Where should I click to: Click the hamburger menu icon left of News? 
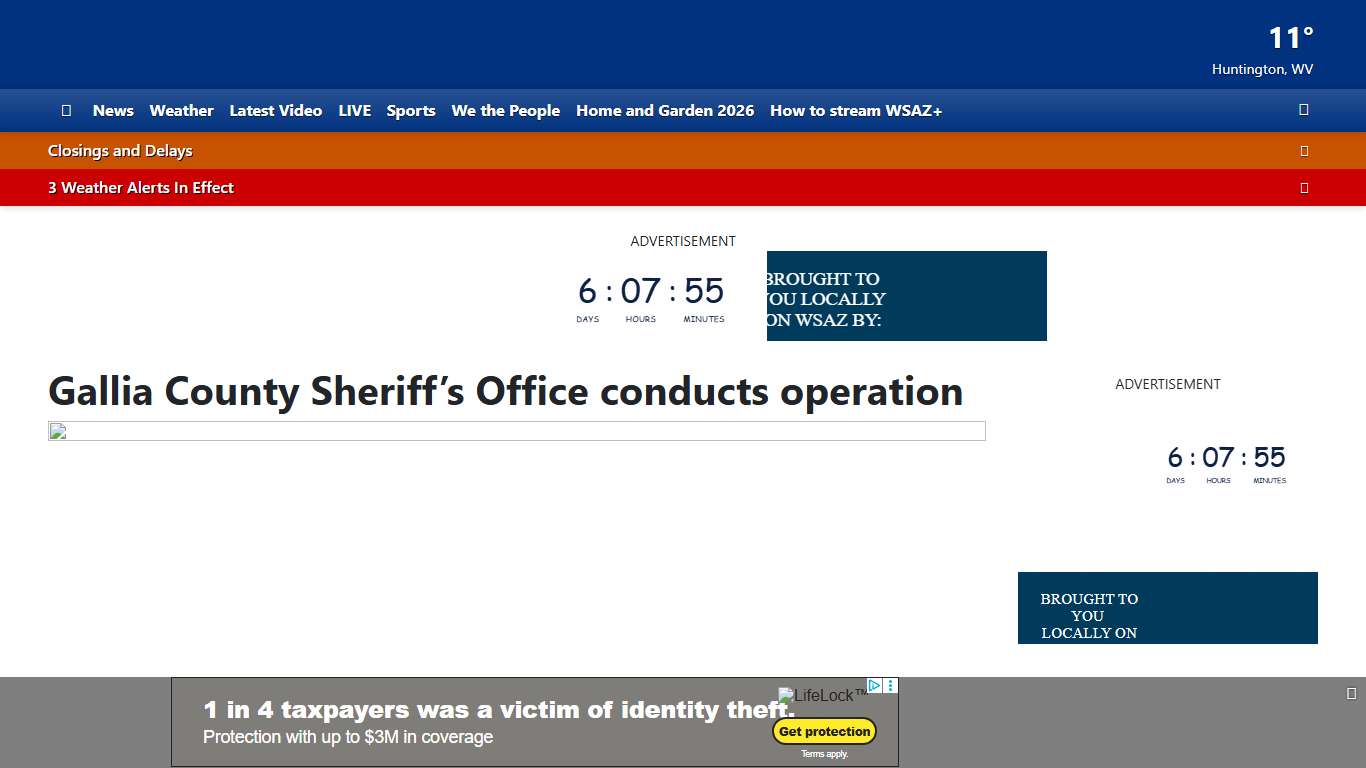pyautogui.click(x=66, y=110)
